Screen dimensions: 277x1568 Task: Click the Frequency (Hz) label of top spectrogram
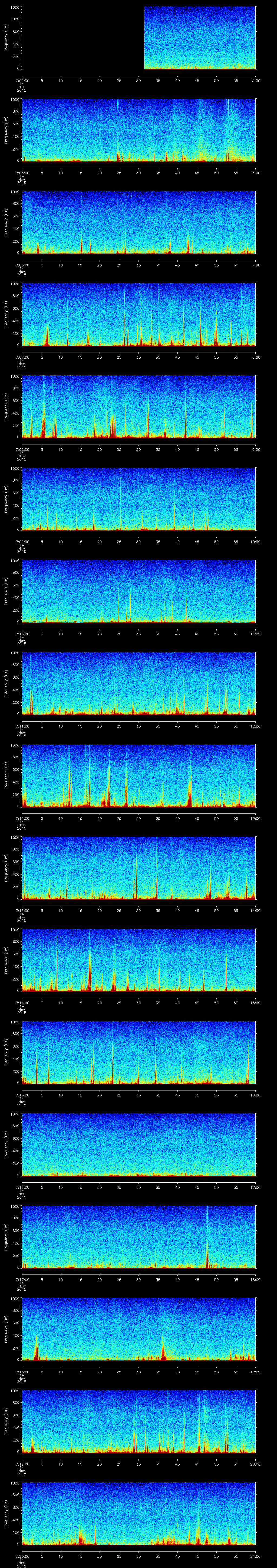[6, 38]
